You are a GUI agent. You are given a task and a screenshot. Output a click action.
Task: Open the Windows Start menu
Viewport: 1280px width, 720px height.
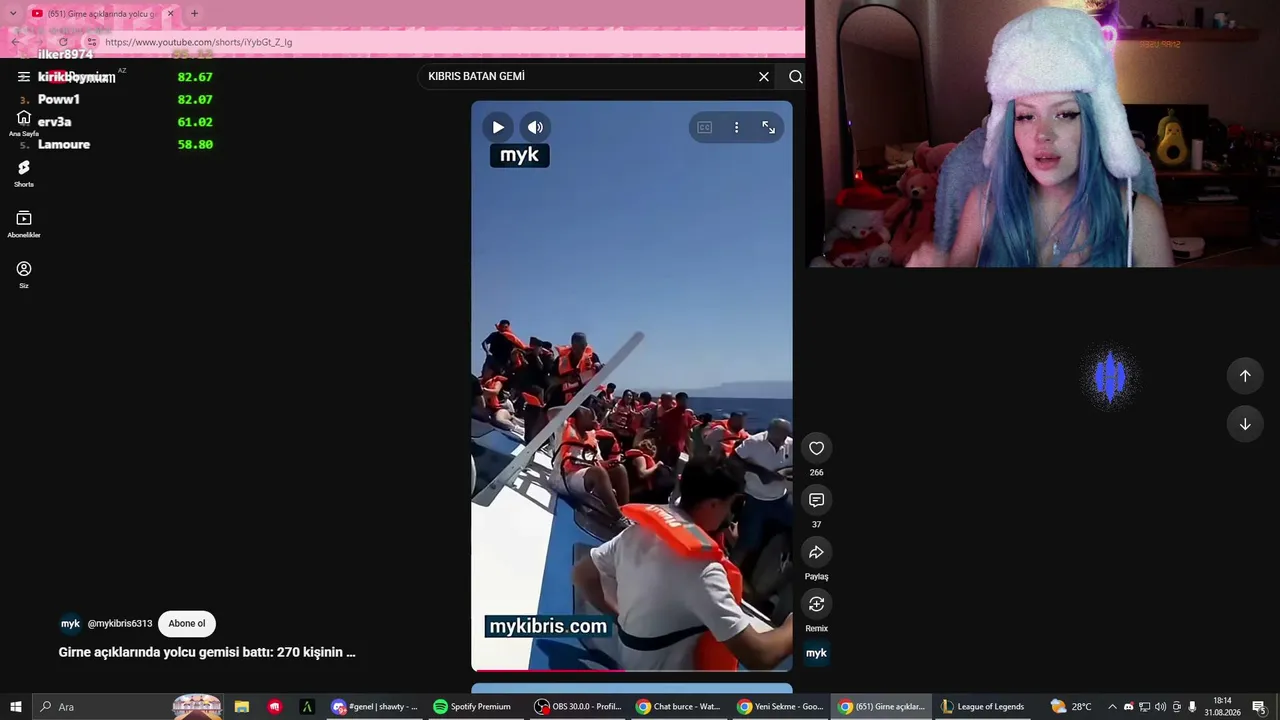(15, 707)
